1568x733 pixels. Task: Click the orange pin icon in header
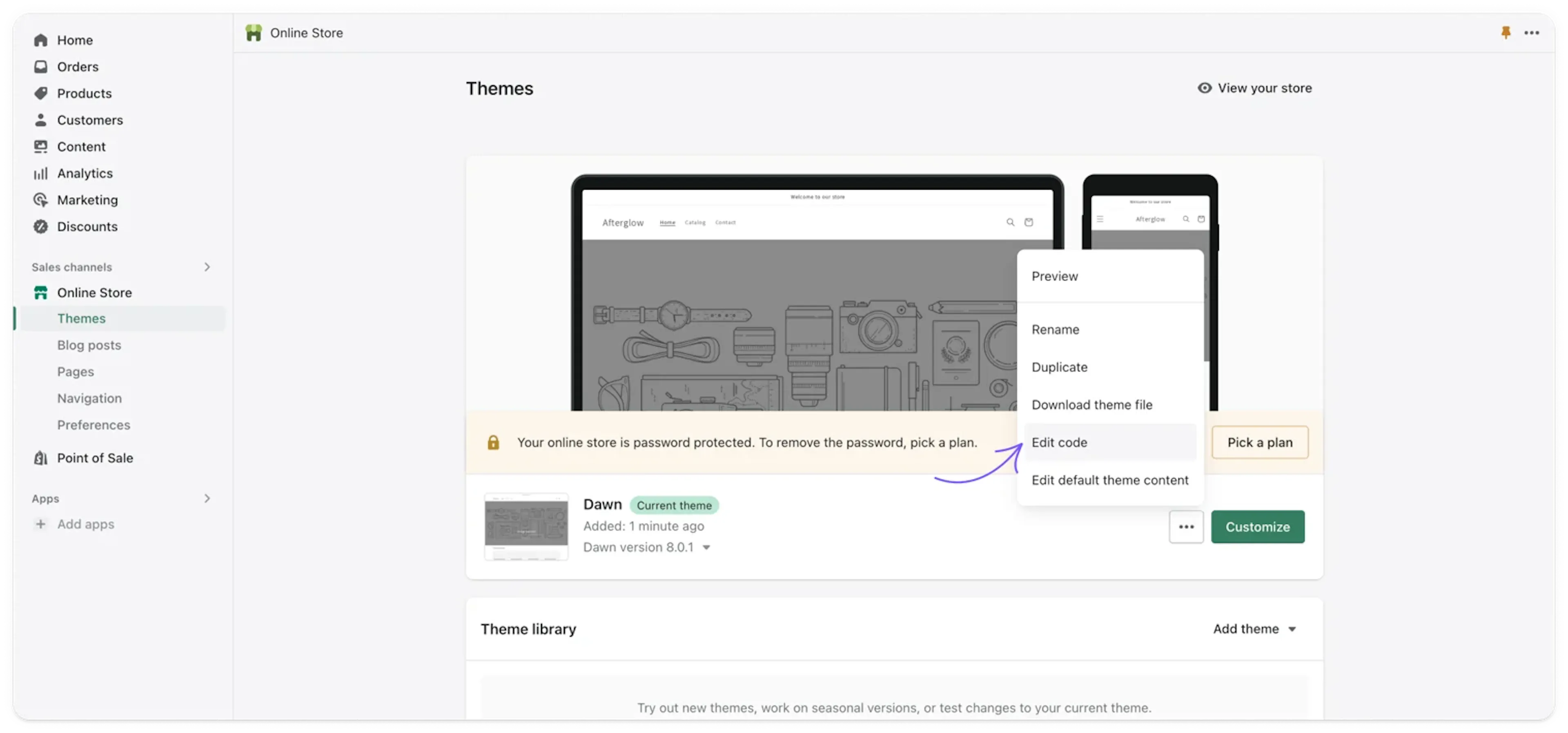pyautogui.click(x=1505, y=33)
